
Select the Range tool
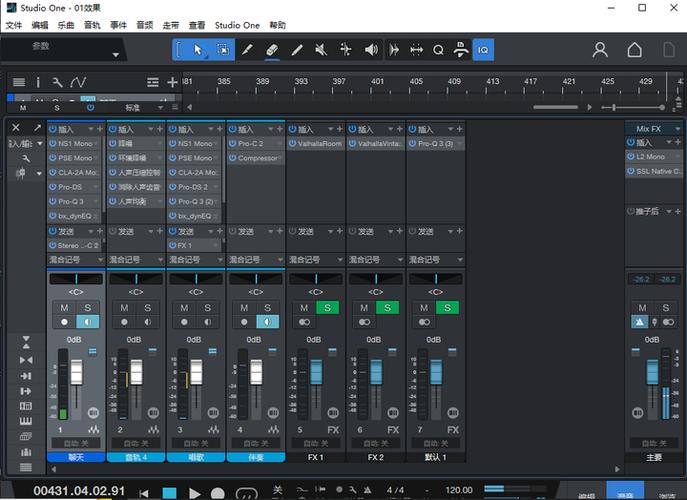coord(223,50)
